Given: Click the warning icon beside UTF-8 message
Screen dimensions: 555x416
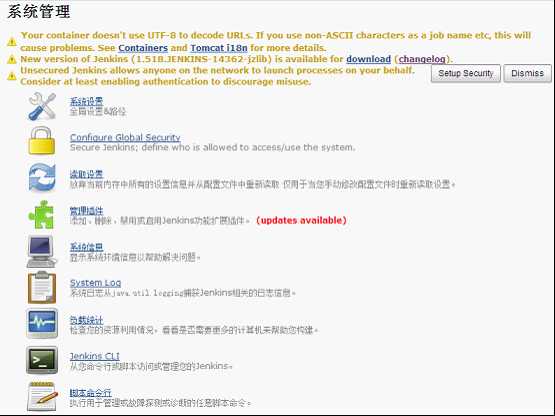Looking at the screenshot, I should (12, 42).
